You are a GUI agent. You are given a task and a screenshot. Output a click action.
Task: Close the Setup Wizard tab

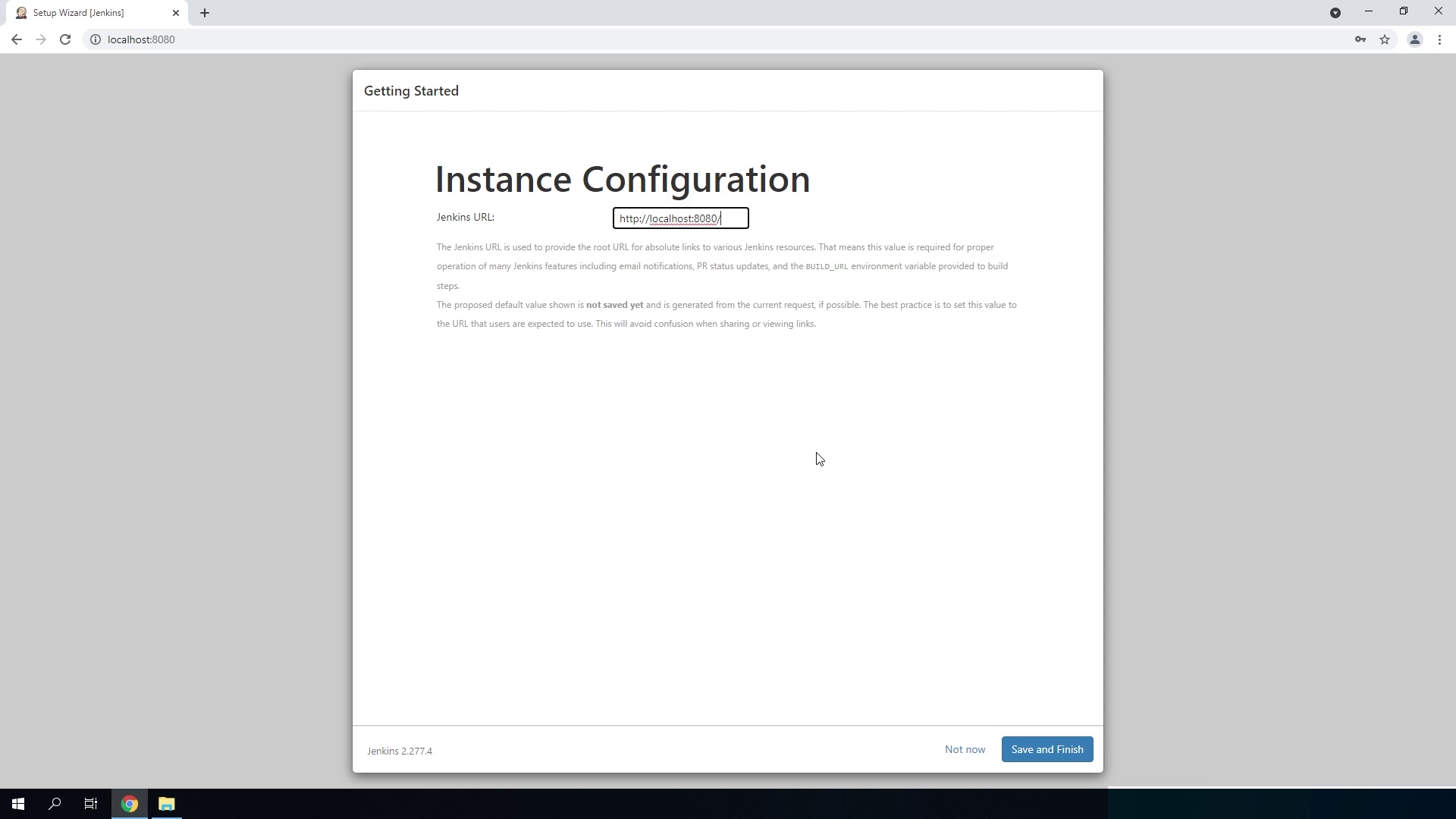[176, 13]
